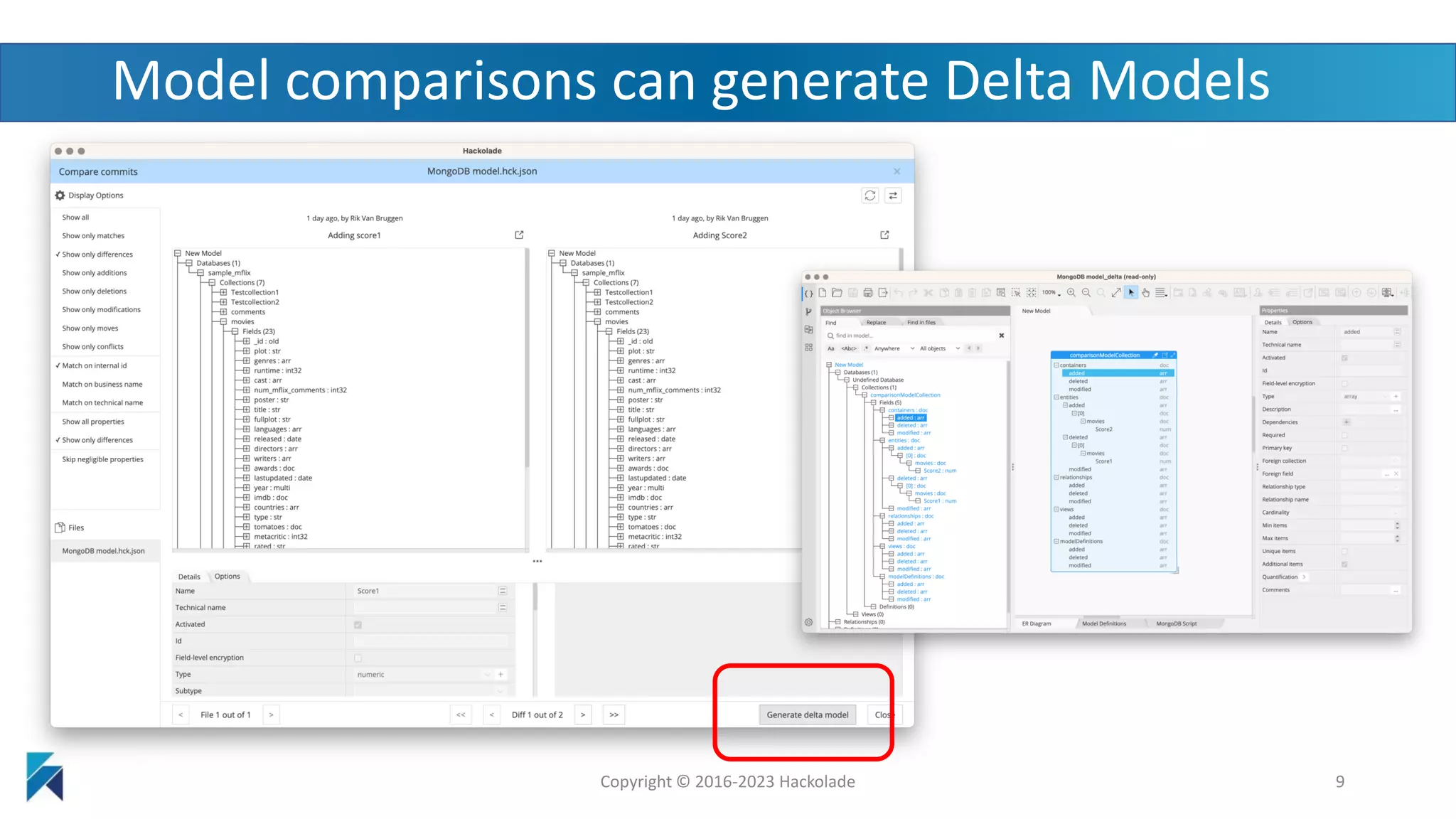The height and width of the screenshot is (819, 1456).
Task: Open 'Adding score1' commit in new window icon
Action: (519, 235)
